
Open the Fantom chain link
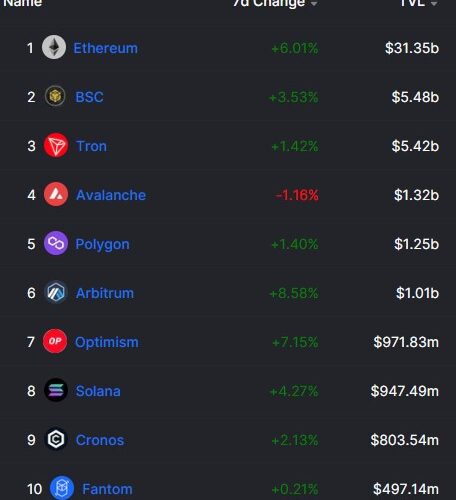107,489
